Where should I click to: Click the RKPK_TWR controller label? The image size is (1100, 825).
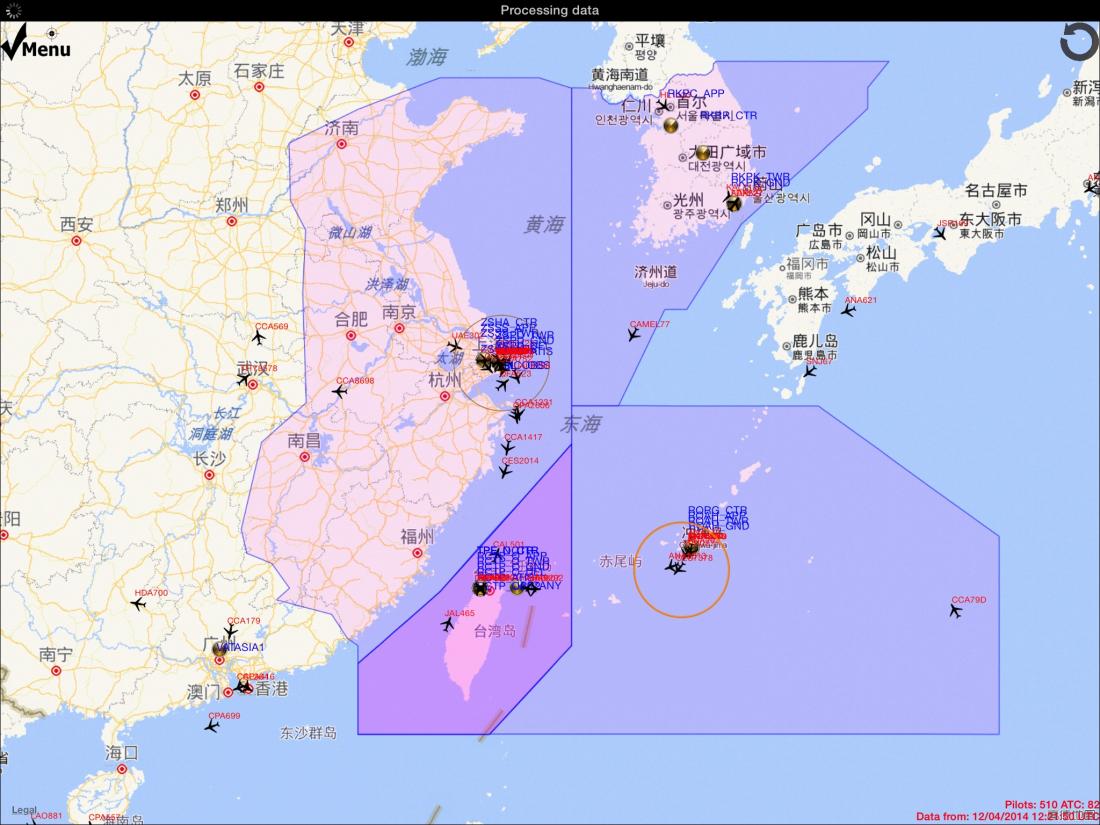760,177
